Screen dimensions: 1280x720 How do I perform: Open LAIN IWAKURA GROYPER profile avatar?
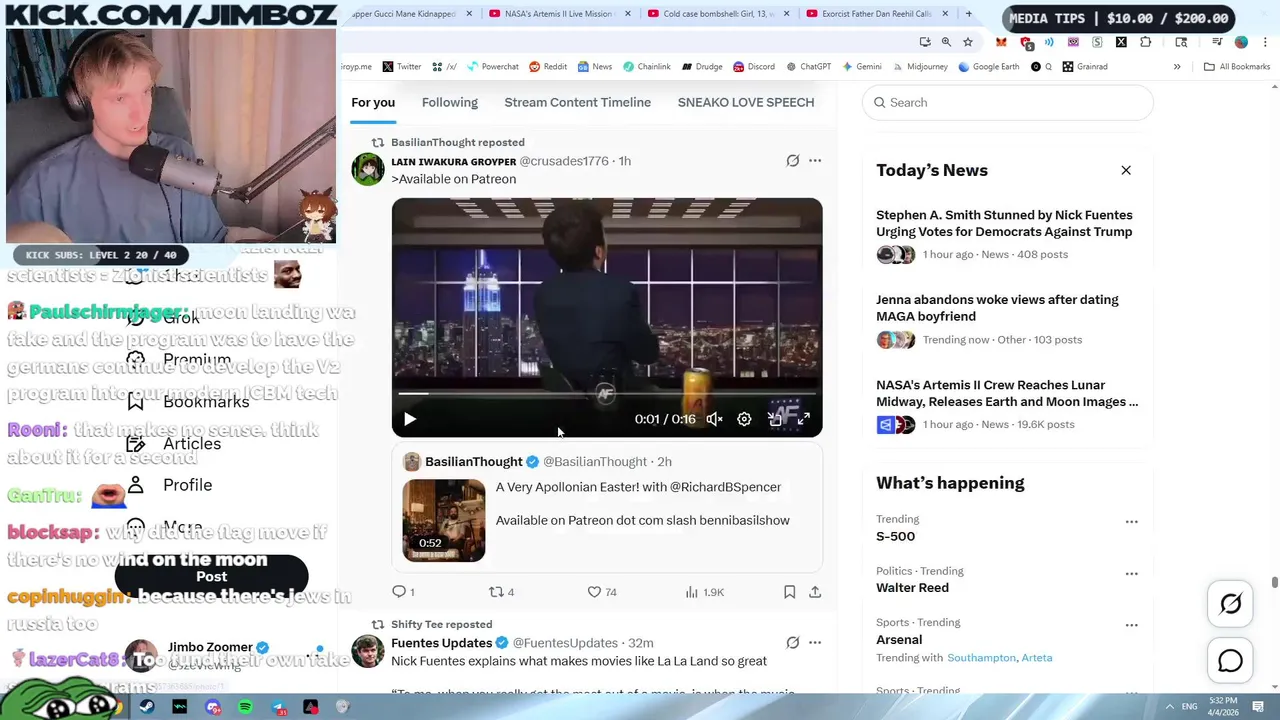click(x=367, y=169)
